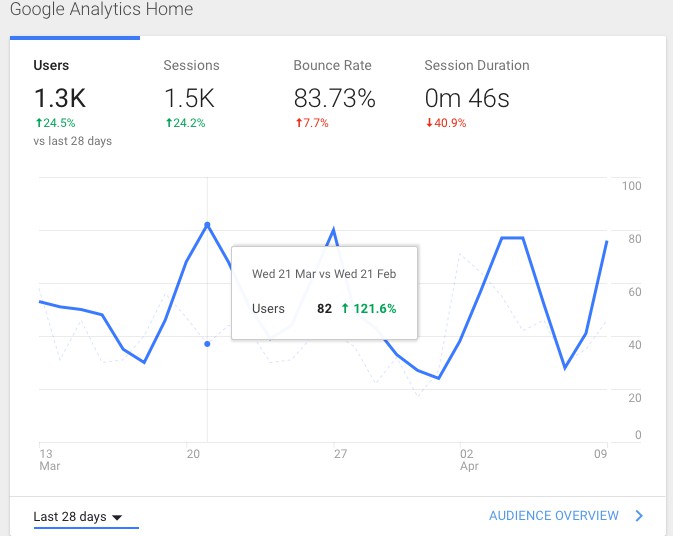Click the Users 1.3K value

coord(60,98)
